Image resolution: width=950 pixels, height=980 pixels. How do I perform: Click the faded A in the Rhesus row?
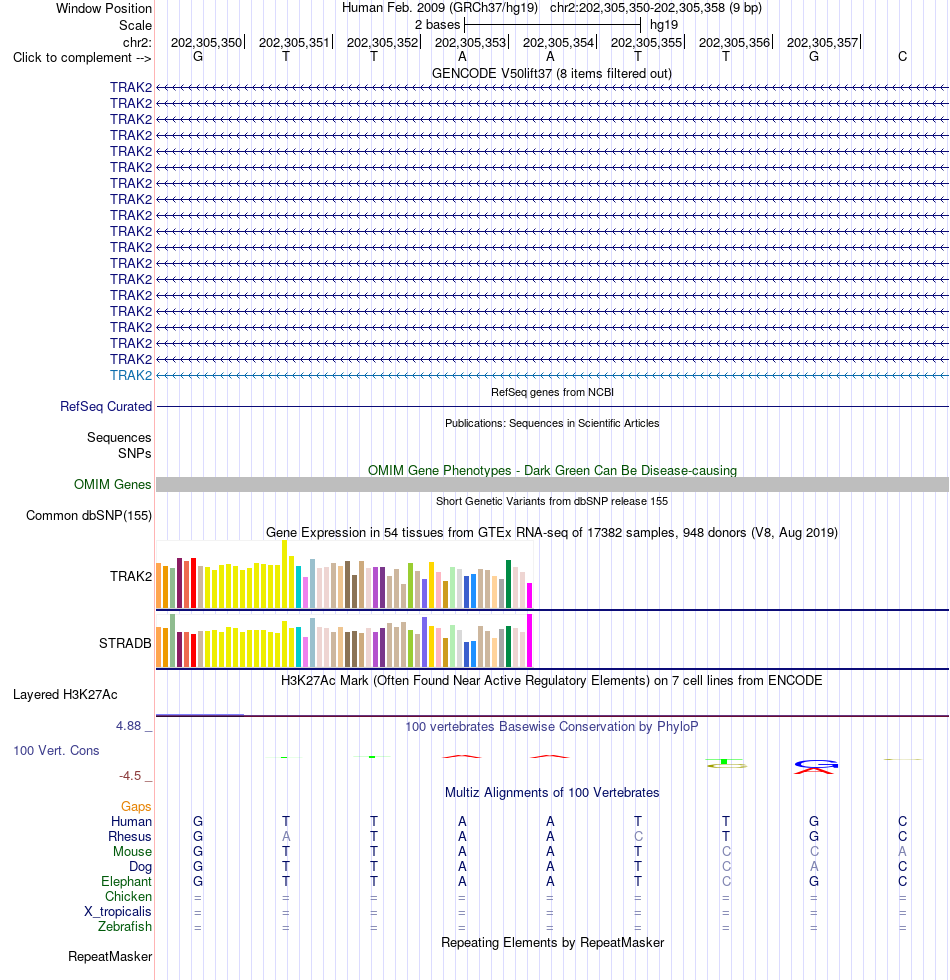pyautogui.click(x=286, y=836)
